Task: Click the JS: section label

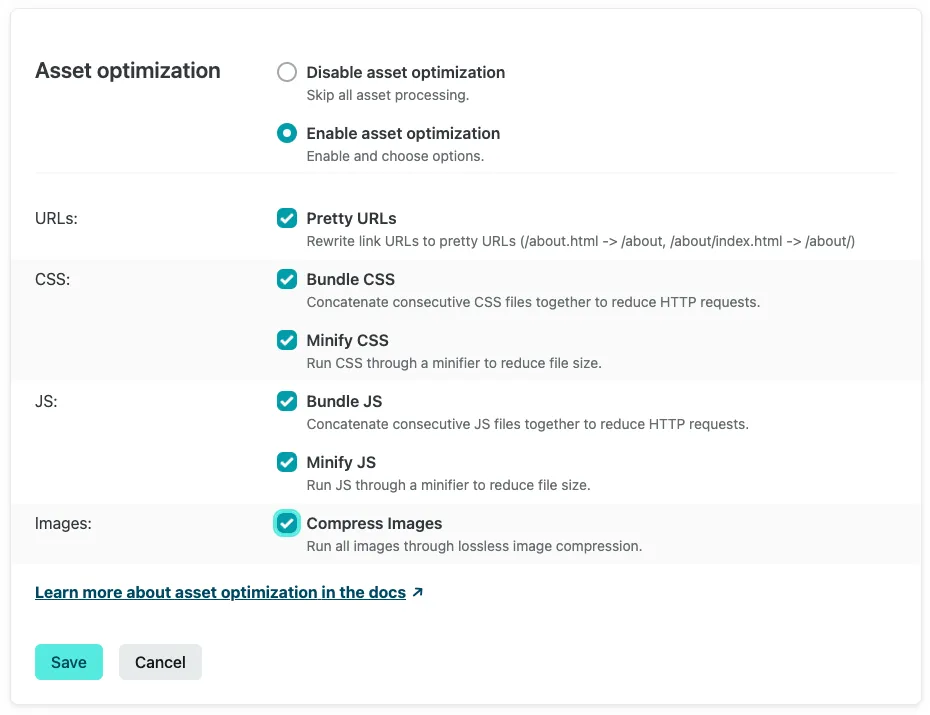Action: [46, 401]
